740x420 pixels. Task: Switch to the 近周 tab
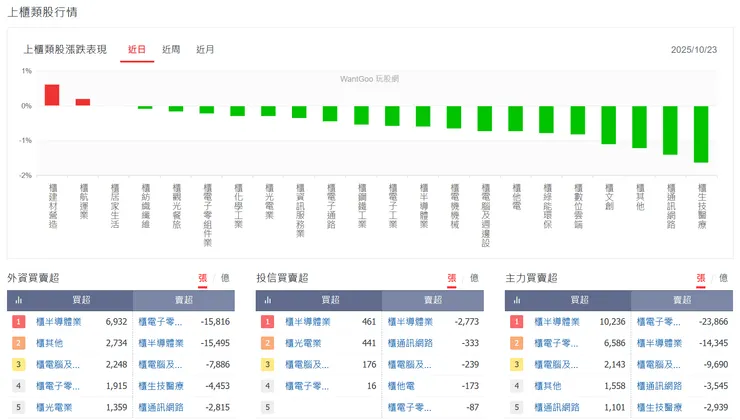coord(171,50)
